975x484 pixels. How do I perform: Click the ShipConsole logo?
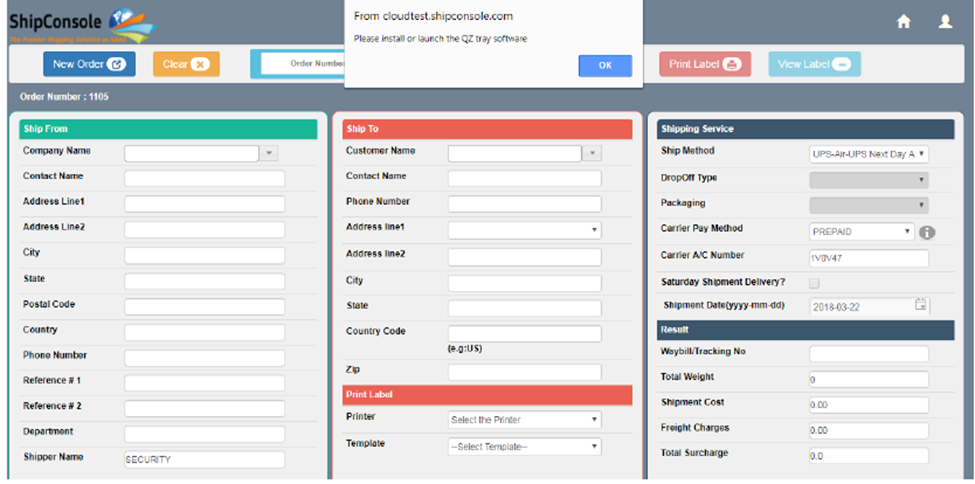[82, 24]
